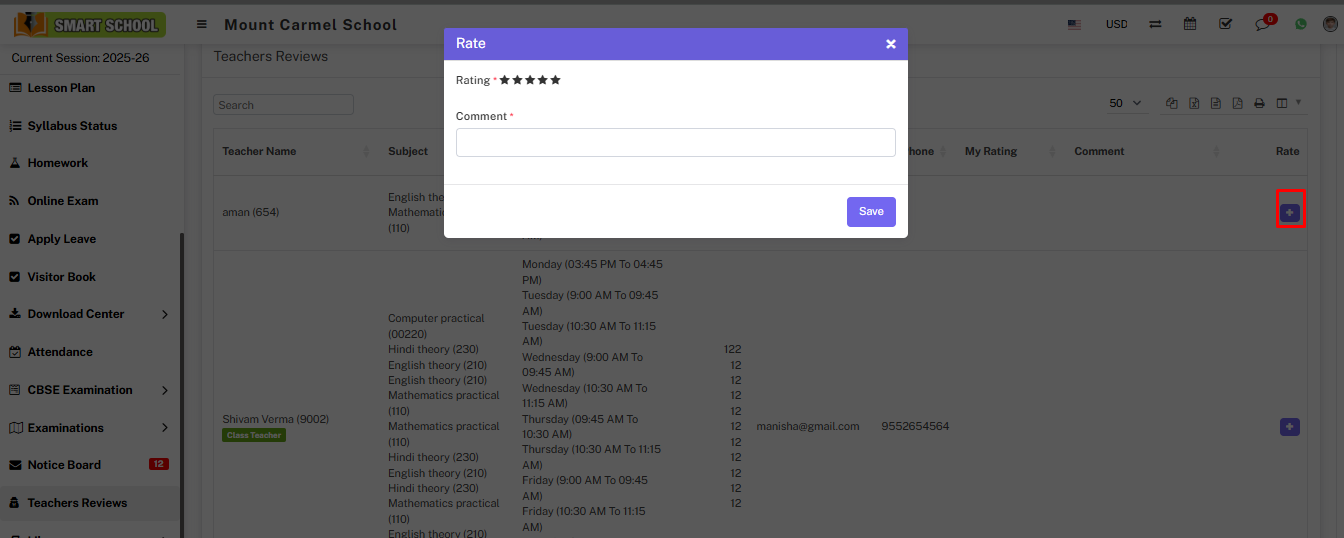
Task: Open Online Exam in sidebar
Action: [x=63, y=201]
